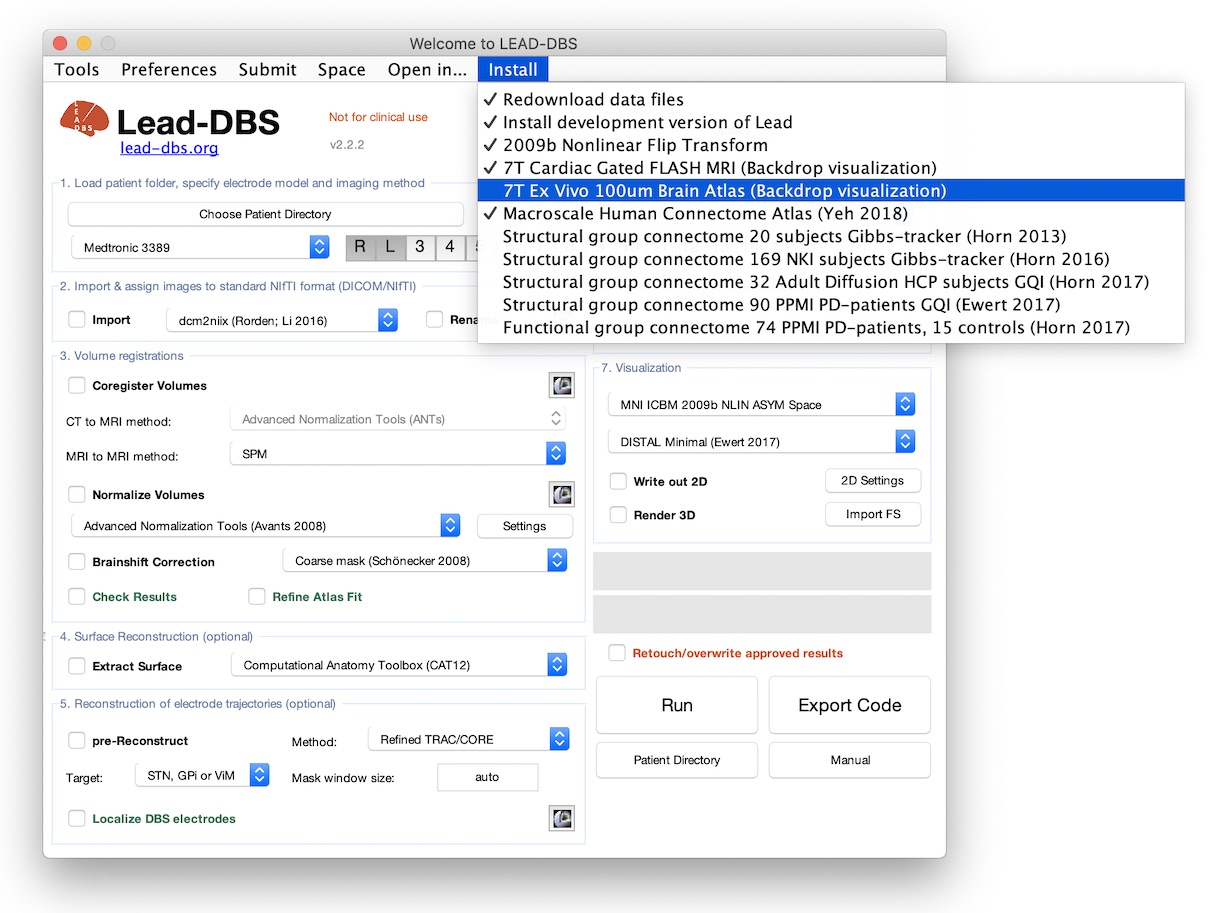The width and height of the screenshot is (1228, 913).
Task: Enable the Import checkbox
Action: pyautogui.click(x=77, y=320)
